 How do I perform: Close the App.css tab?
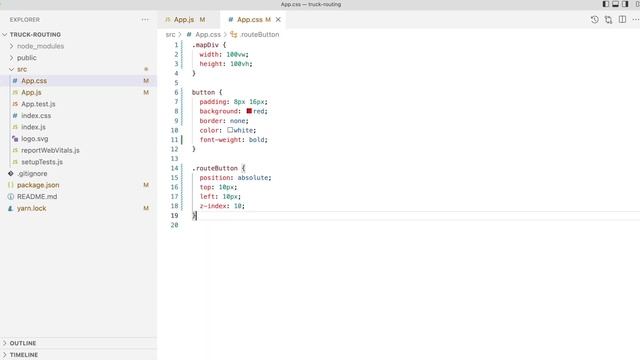tap(278, 20)
